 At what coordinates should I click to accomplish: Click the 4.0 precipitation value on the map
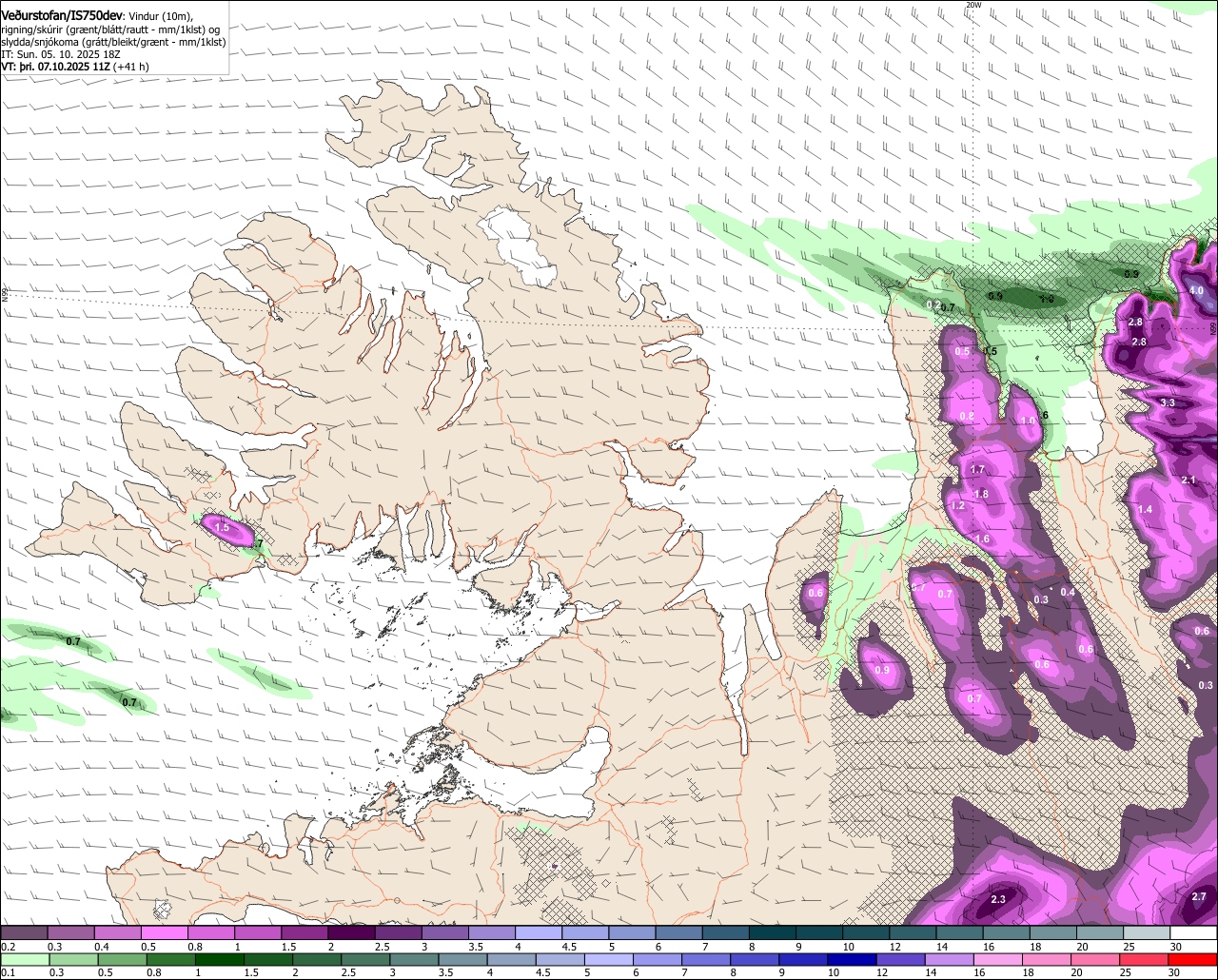coord(1197,291)
